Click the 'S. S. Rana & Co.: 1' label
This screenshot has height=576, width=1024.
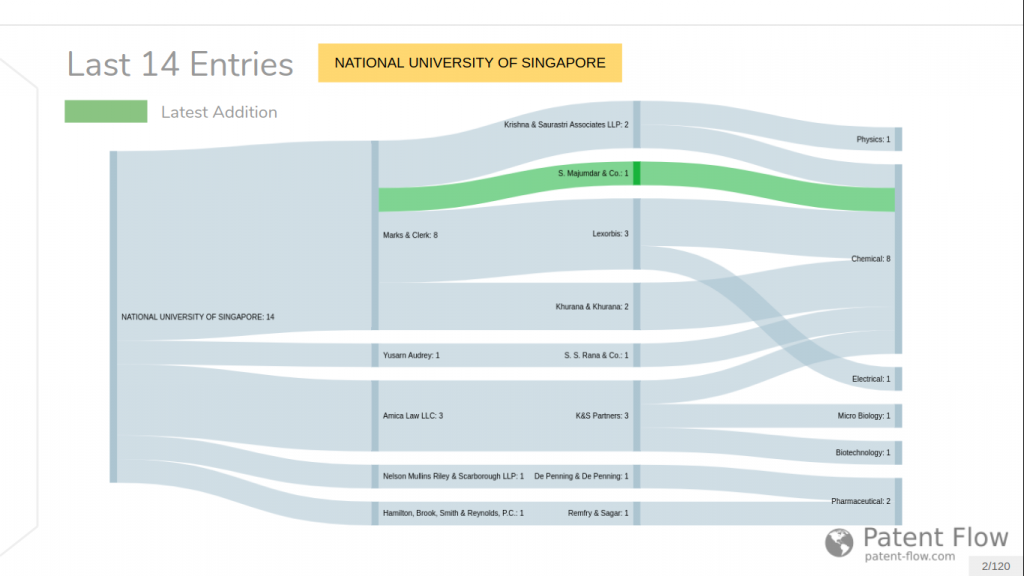[x=596, y=355]
